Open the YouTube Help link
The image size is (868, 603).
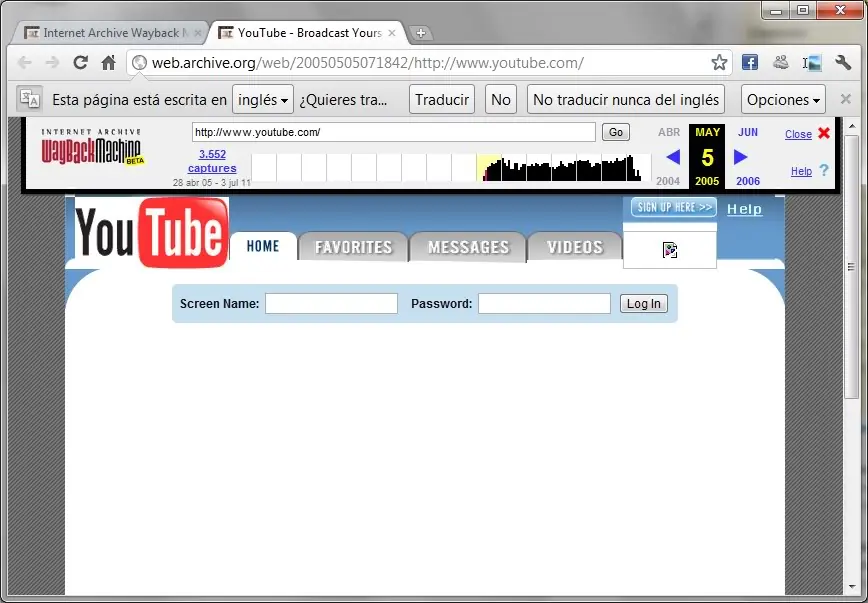tap(745, 209)
